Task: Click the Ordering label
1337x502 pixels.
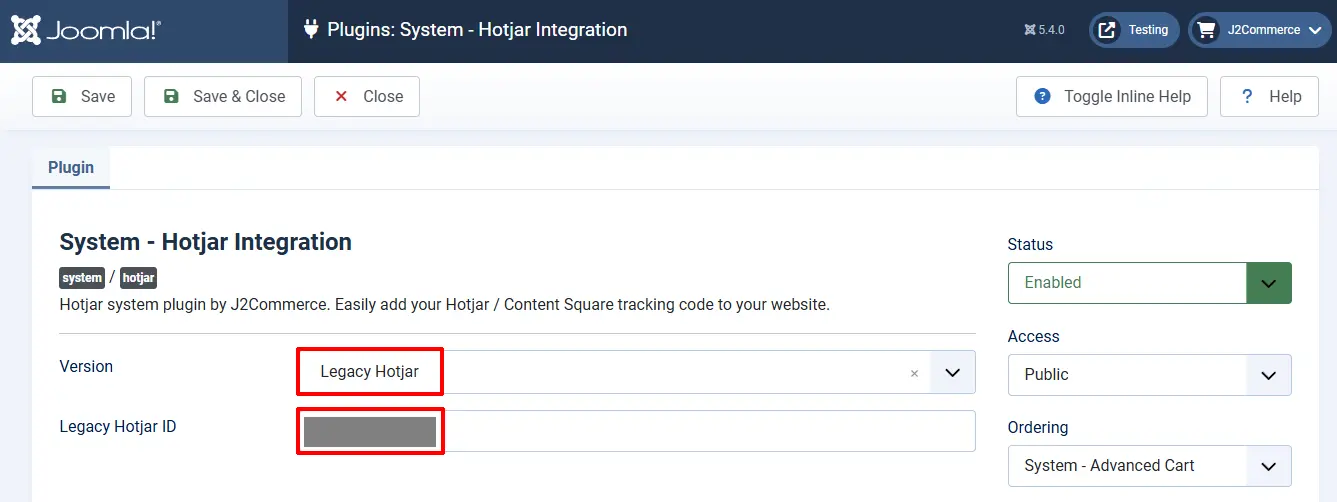Action: click(x=1038, y=427)
